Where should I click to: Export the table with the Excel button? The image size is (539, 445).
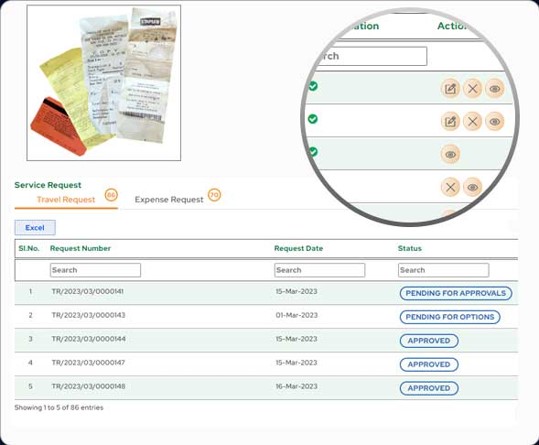[x=35, y=227]
